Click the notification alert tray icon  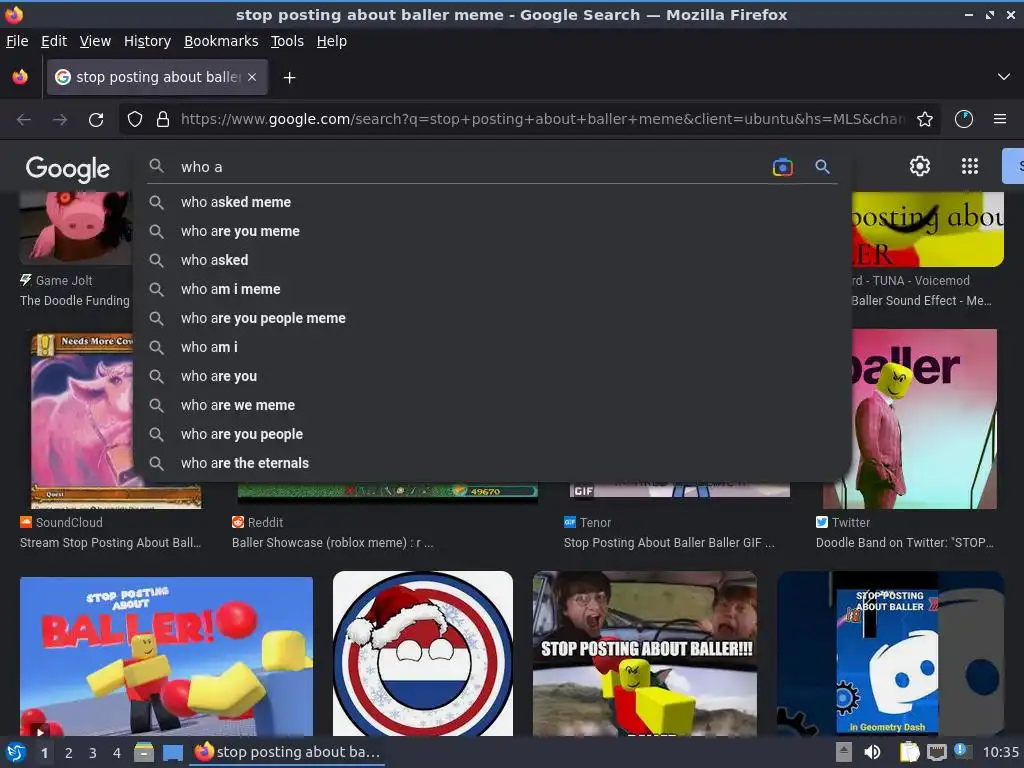pos(960,750)
